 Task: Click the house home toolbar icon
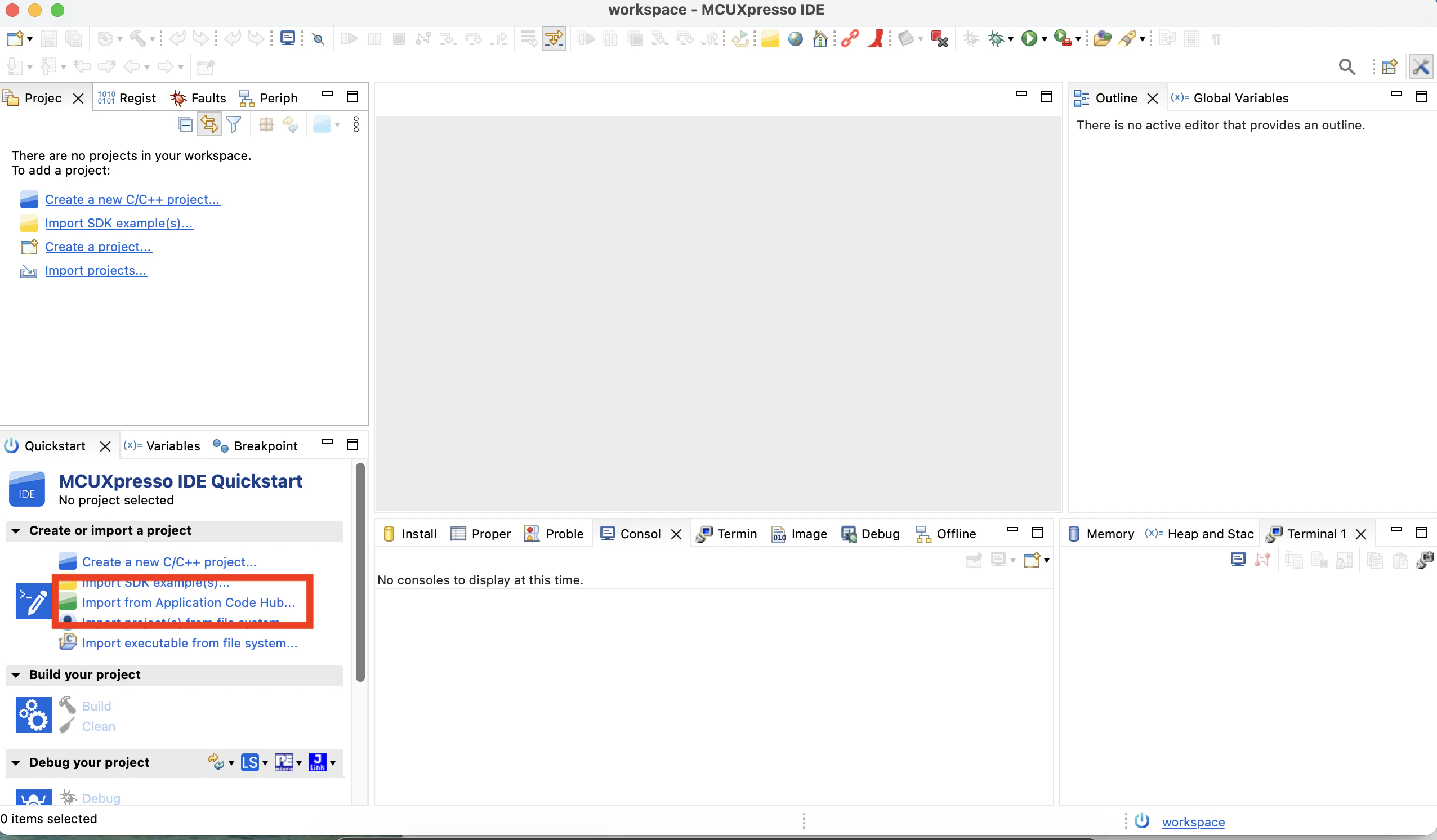(820, 39)
